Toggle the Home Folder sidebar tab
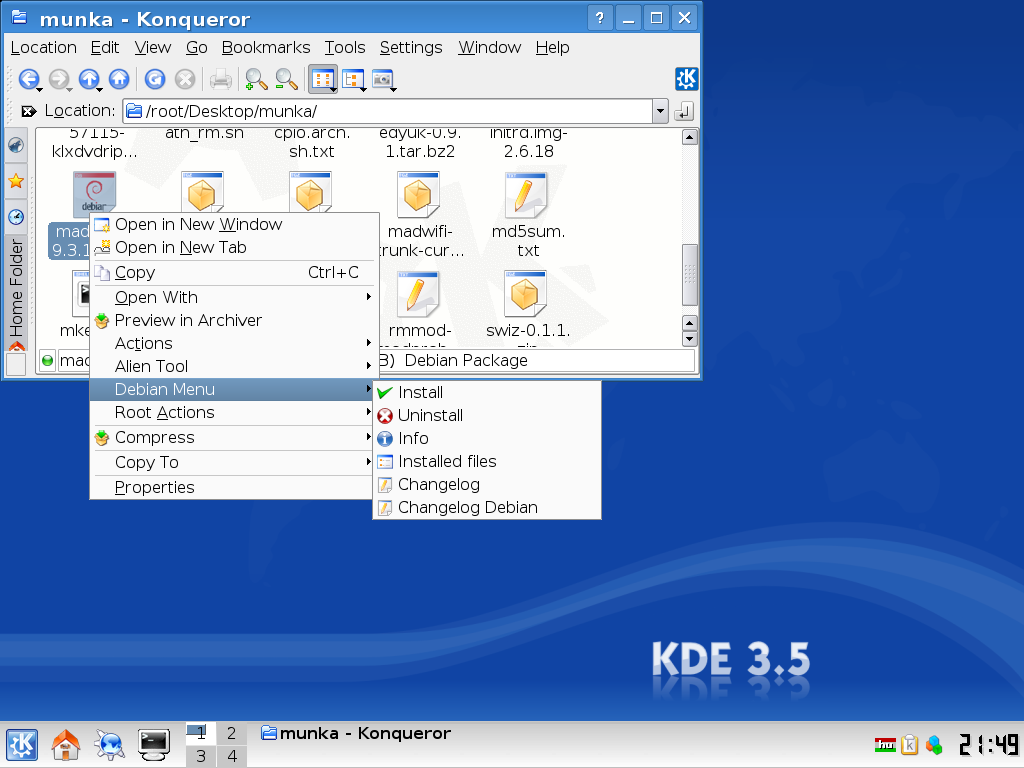This screenshot has width=1024, height=768. [16, 293]
